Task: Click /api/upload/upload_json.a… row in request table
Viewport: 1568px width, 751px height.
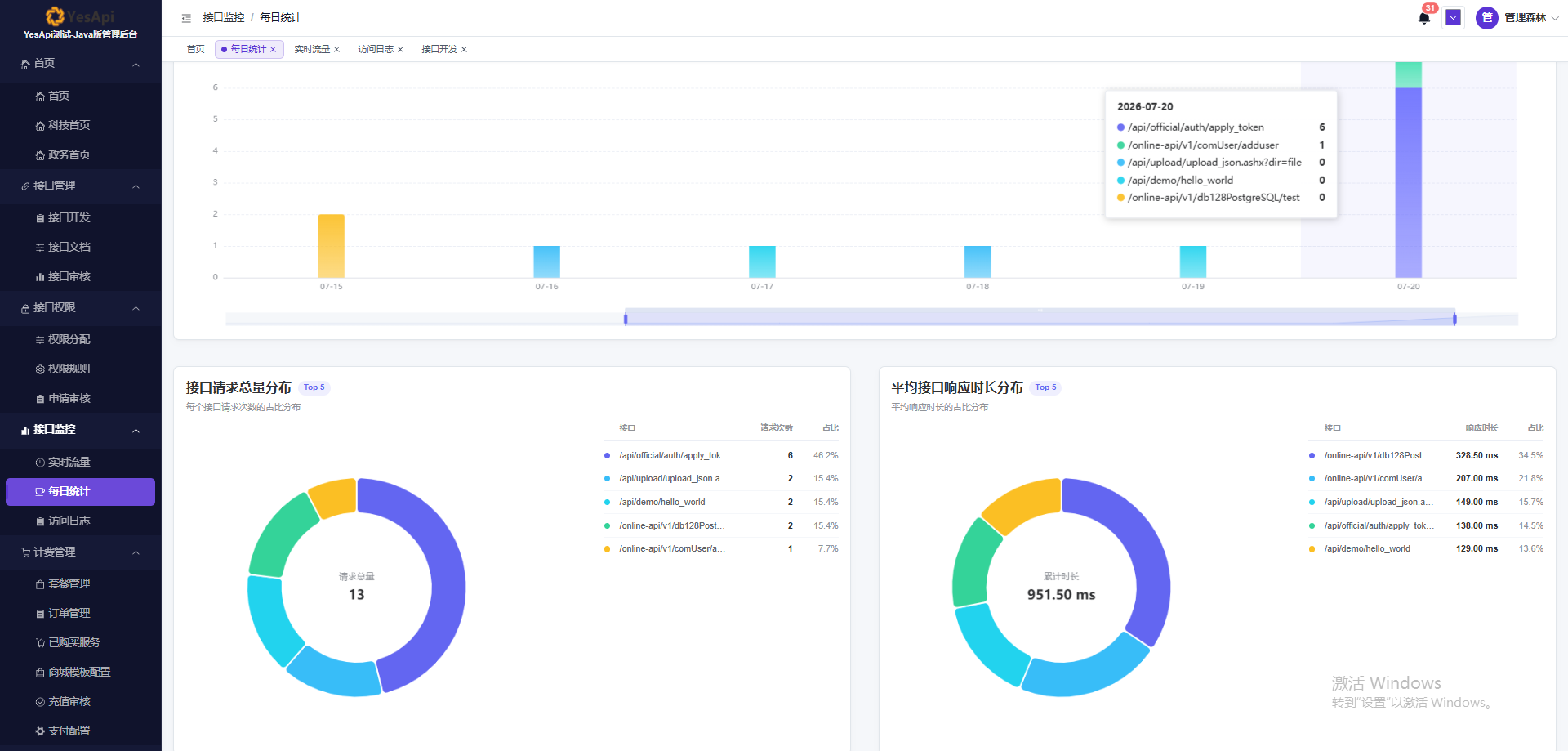Action: click(721, 479)
